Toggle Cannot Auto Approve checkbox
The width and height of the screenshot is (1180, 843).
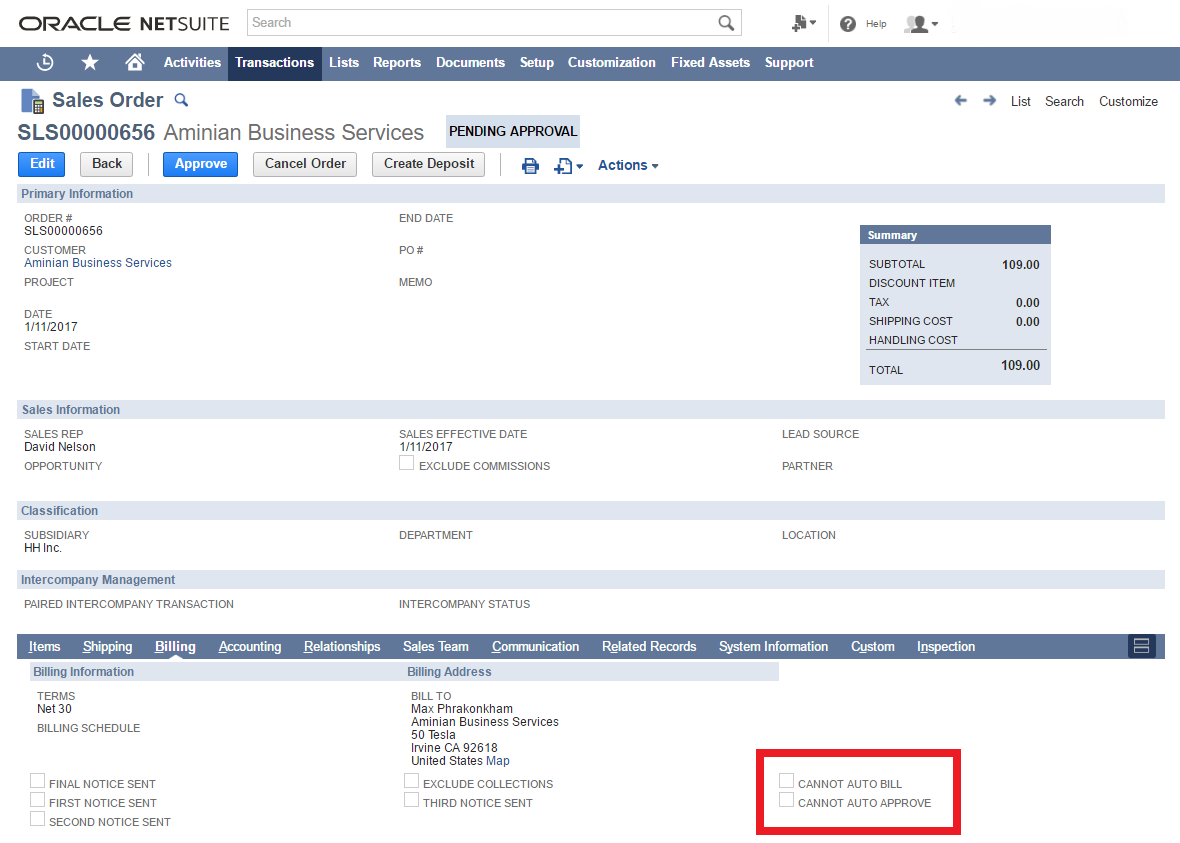tap(786, 799)
